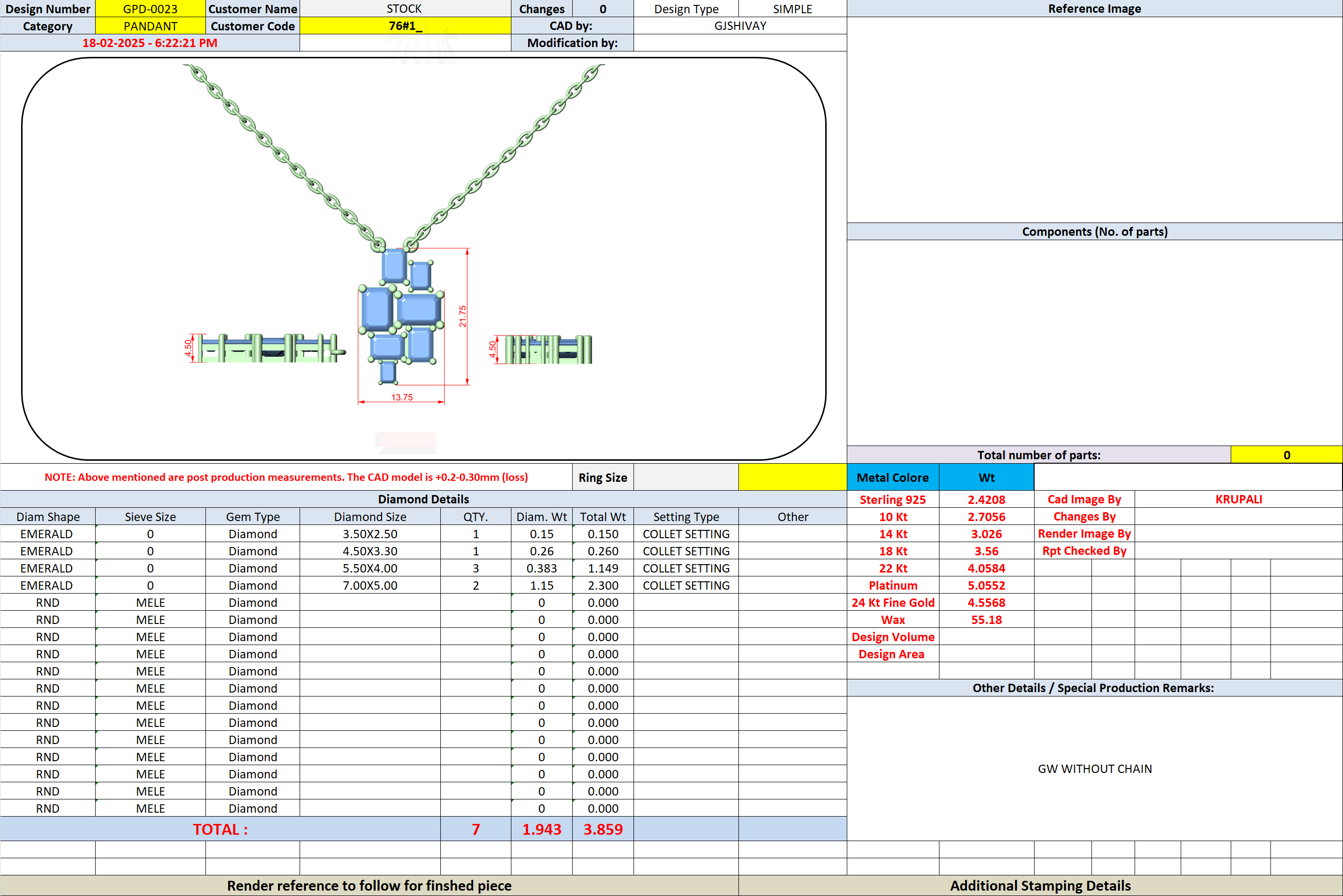The width and height of the screenshot is (1343, 896).
Task: Click the right side-view pendant render
Action: click(x=548, y=349)
